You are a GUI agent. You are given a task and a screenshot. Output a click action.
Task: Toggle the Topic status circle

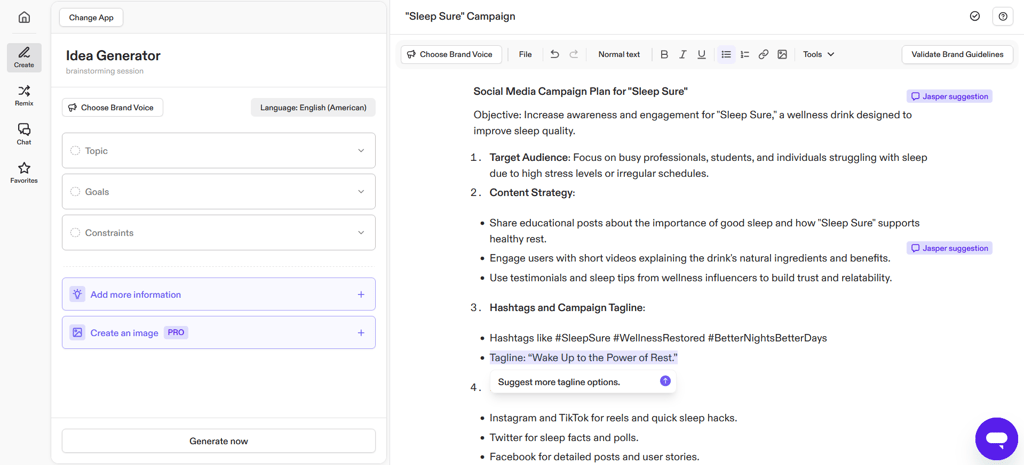74,151
